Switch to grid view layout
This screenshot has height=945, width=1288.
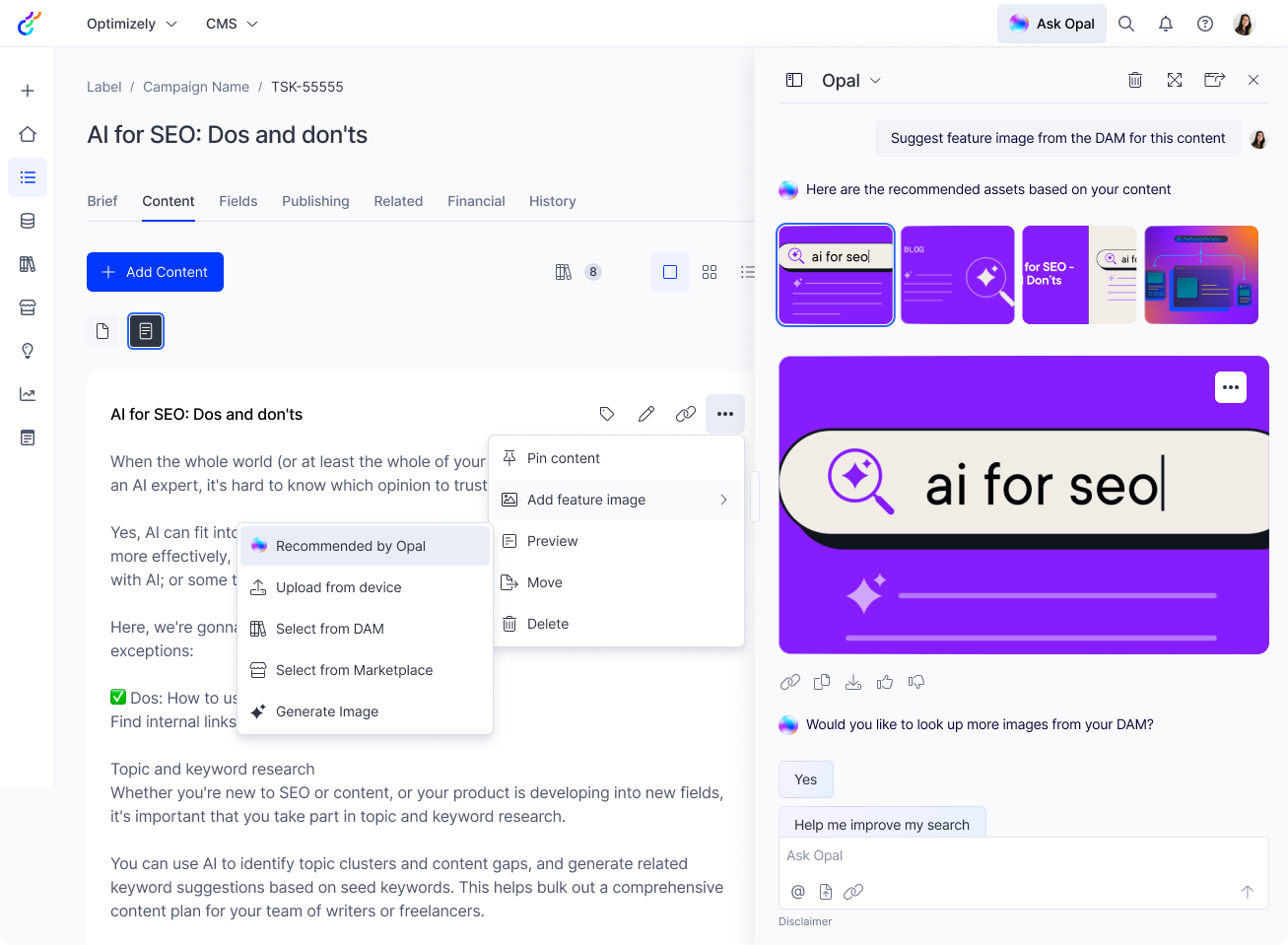click(710, 272)
